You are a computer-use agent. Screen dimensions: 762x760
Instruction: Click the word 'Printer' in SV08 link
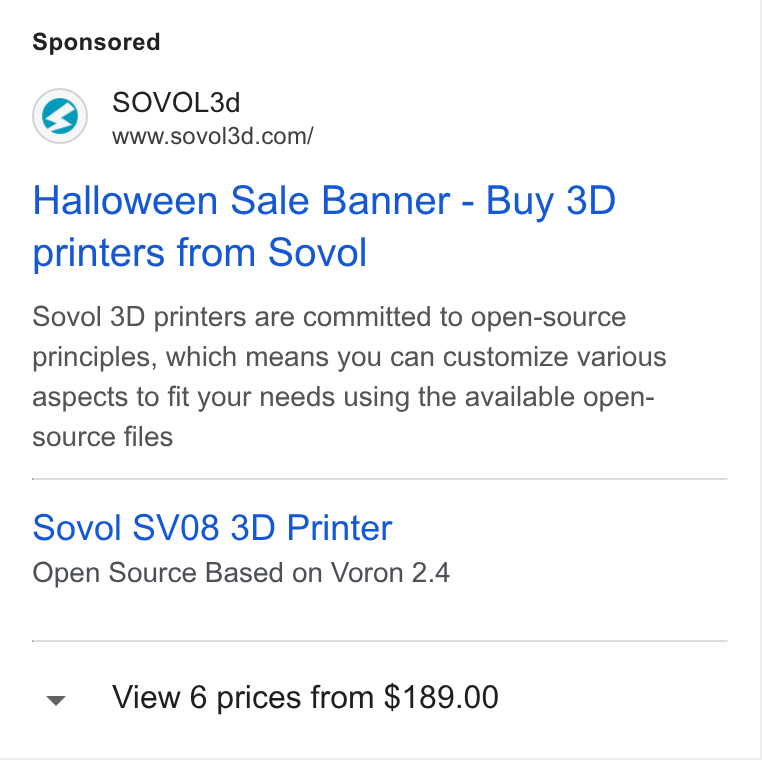(x=340, y=528)
